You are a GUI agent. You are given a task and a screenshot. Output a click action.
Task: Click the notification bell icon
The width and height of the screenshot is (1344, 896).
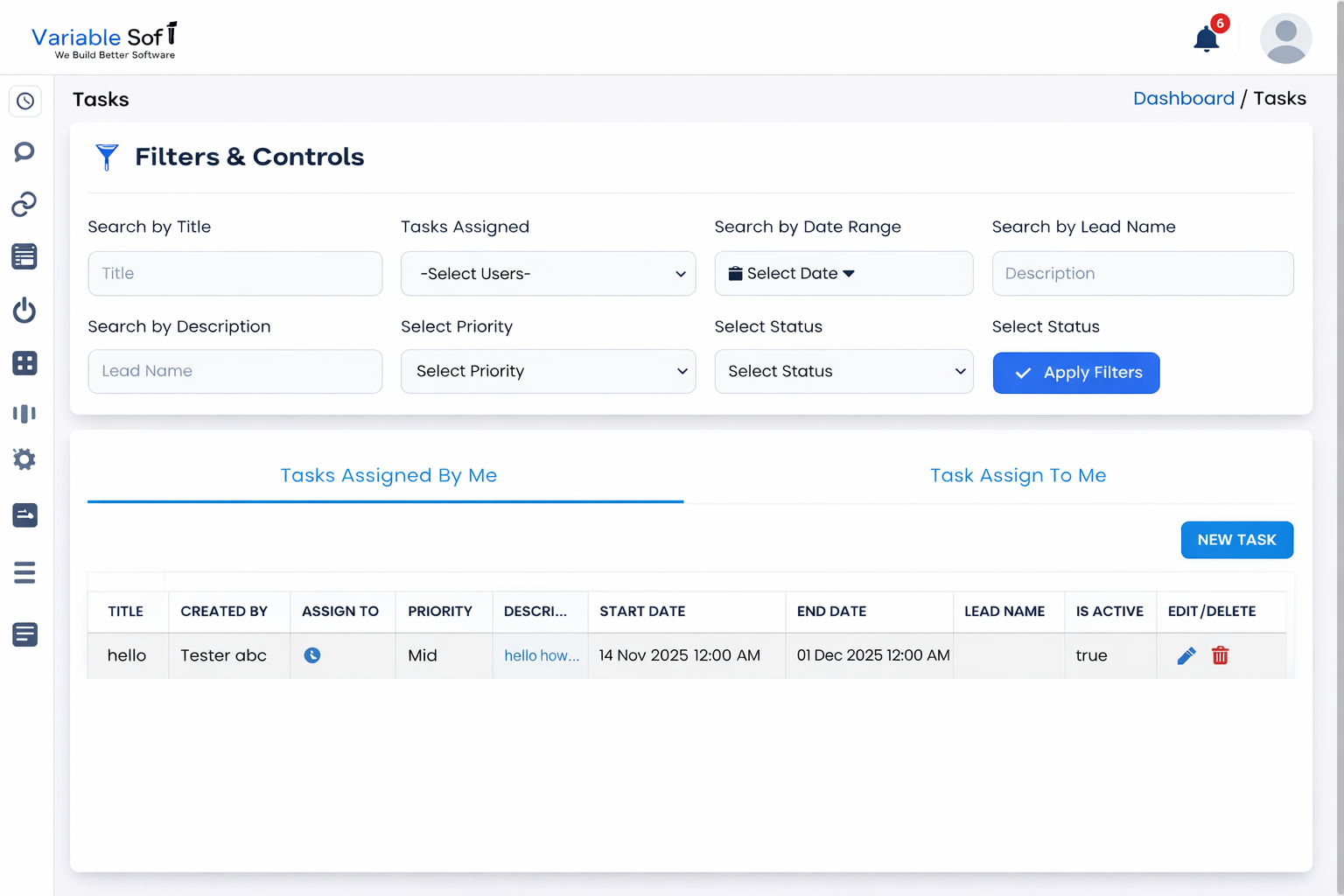1207,39
